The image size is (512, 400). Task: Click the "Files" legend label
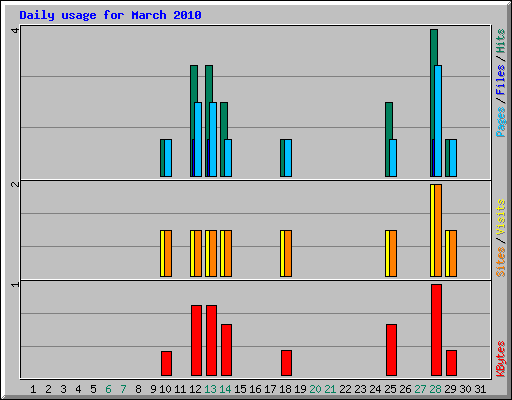[x=501, y=79]
